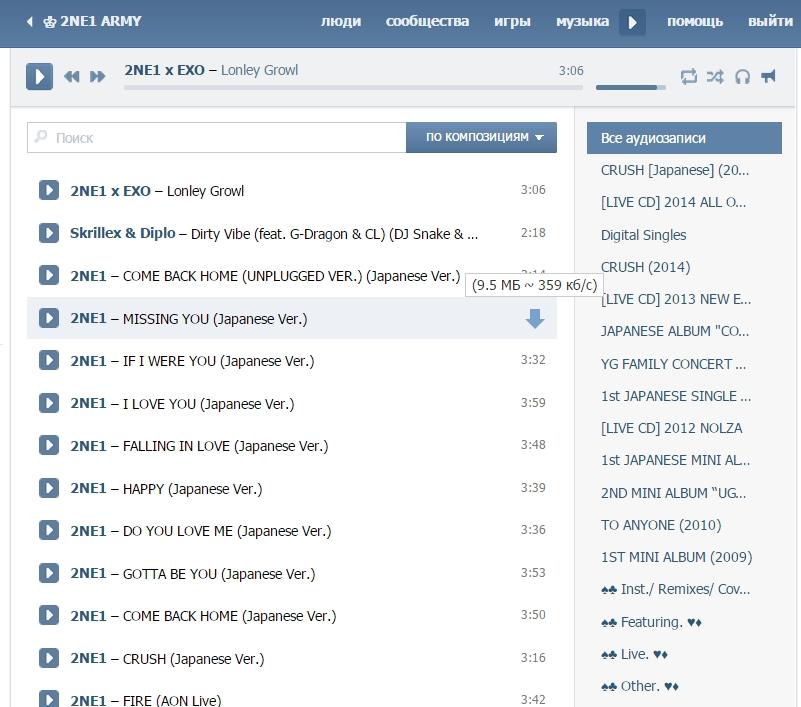801x707 pixels.
Task: Play DO YOU LOVE ME (Japanese Ver.)
Action: pyautogui.click(x=49, y=530)
